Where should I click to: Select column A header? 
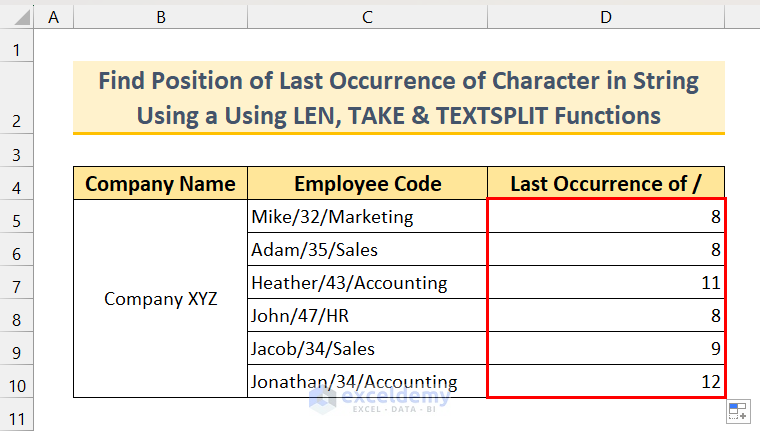pyautogui.click(x=54, y=16)
